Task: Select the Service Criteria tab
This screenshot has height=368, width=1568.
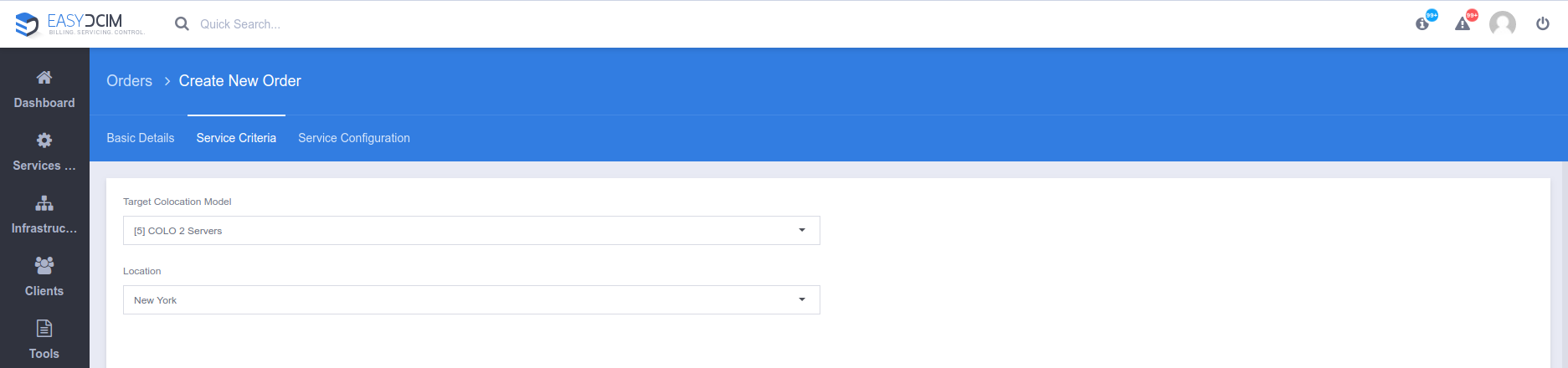Action: point(236,138)
